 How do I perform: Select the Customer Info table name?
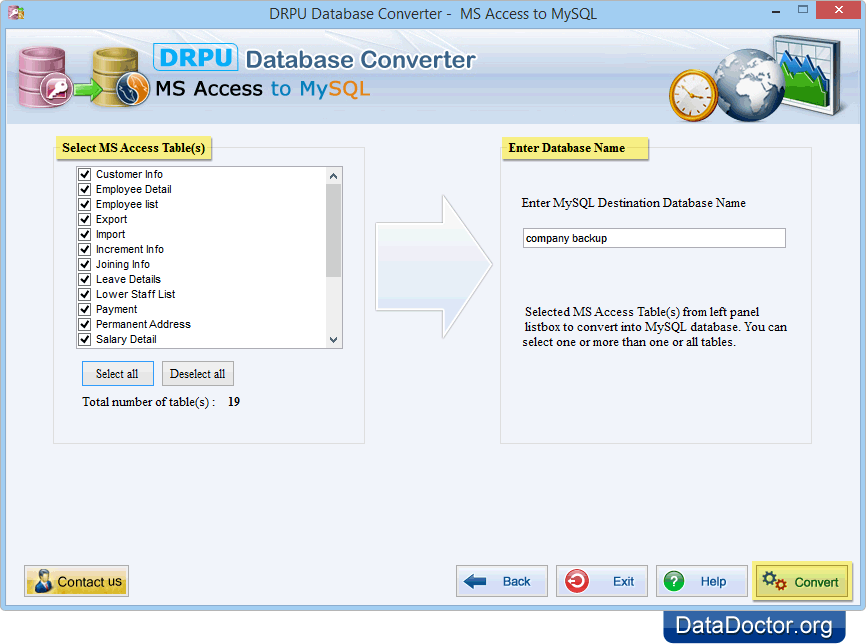(x=129, y=175)
